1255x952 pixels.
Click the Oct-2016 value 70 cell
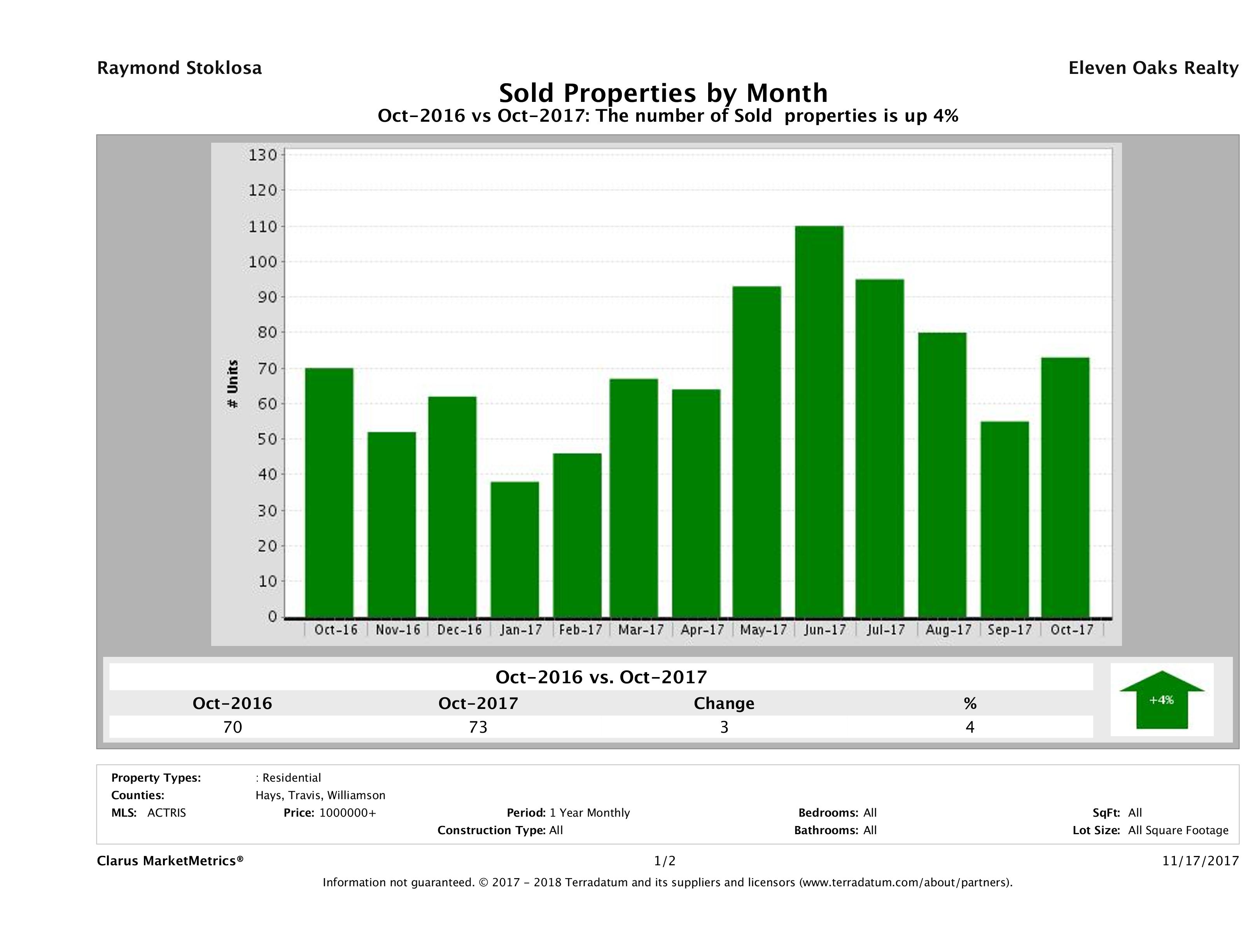pyautogui.click(x=233, y=727)
